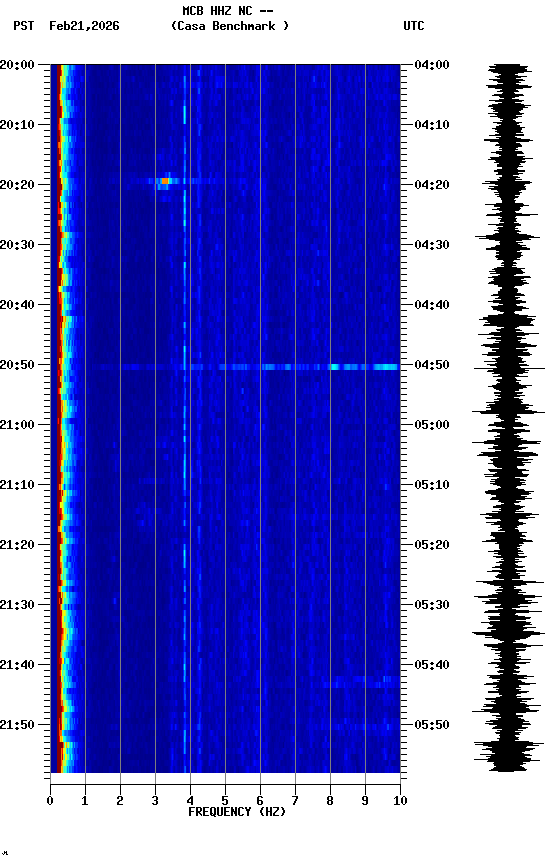Click the seismogram waveform trace beside the spectrogram
This screenshot has height=864, width=552.
click(508, 418)
